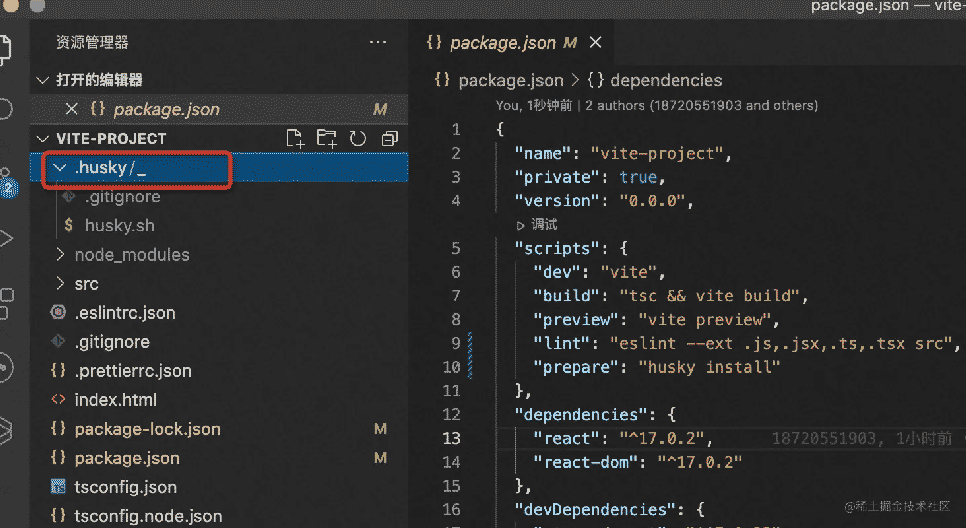This screenshot has height=528, width=966.
Task: Refresh the explorer file tree
Action: click(x=357, y=138)
